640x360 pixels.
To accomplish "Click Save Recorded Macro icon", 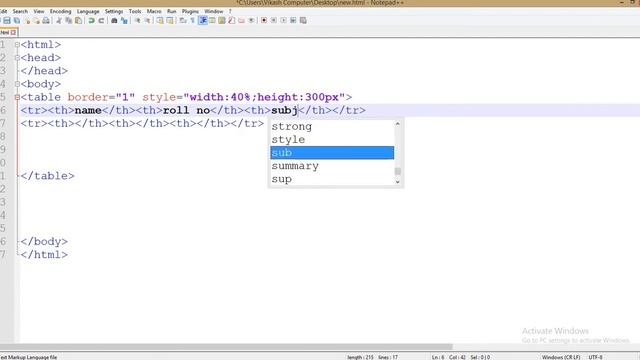I will [x=303, y=20].
